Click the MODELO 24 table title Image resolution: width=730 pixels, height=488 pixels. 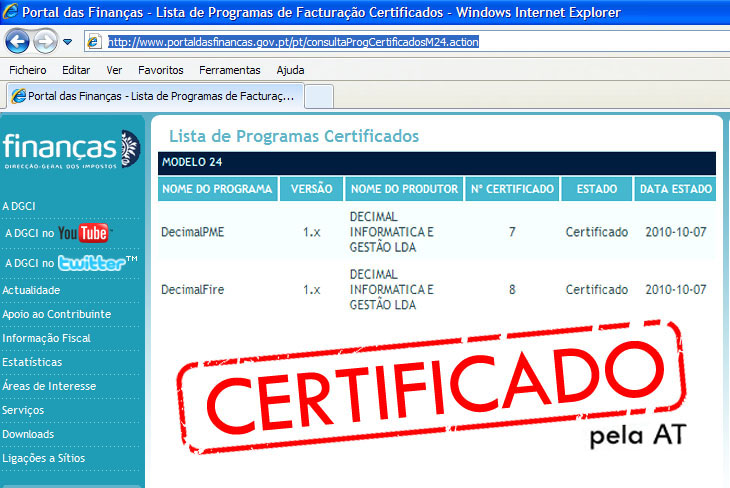pyautogui.click(x=192, y=163)
